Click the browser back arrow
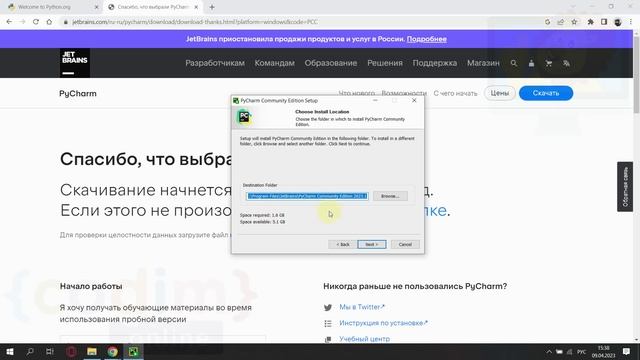 [x=9, y=22]
